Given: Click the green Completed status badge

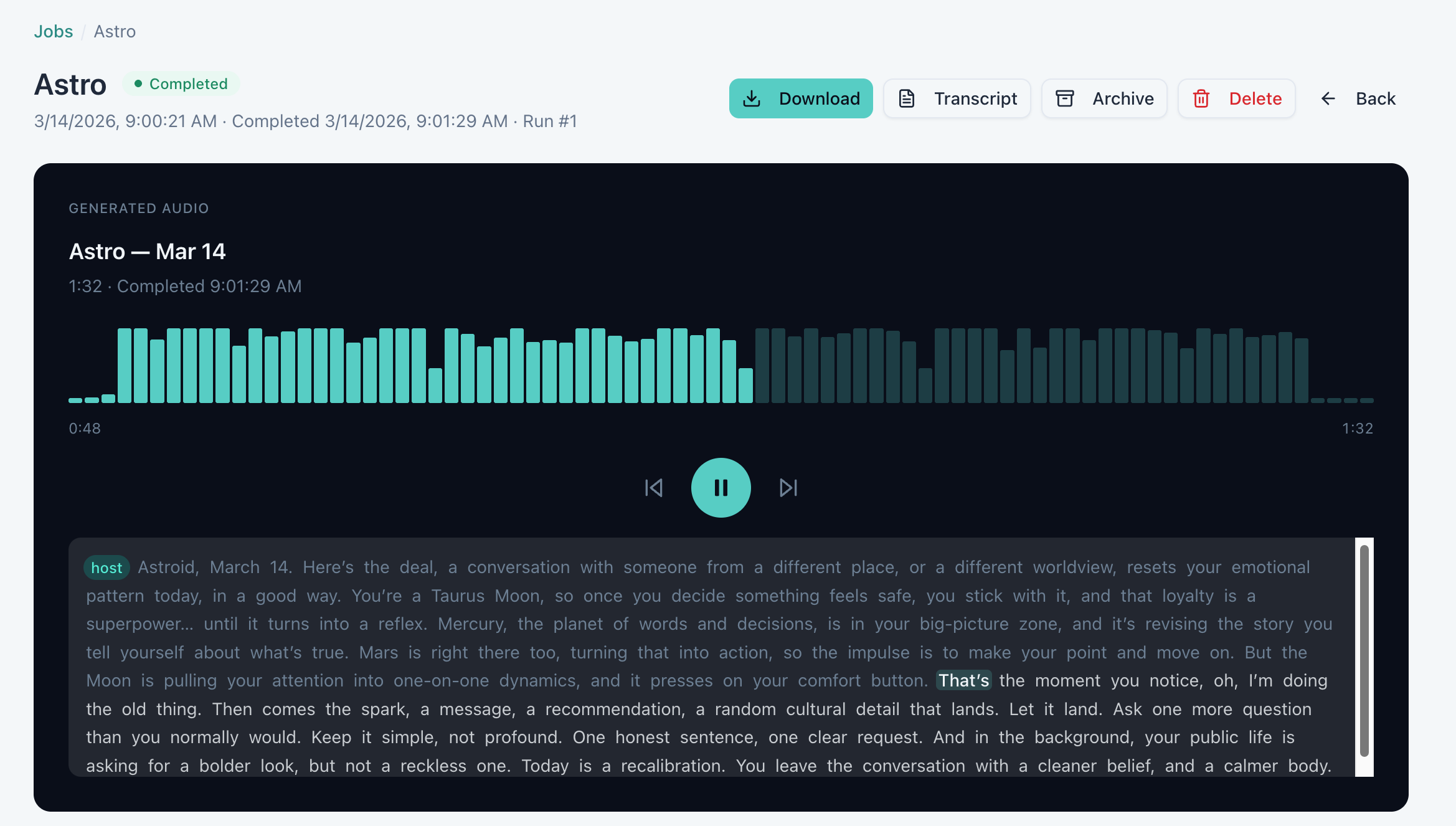Looking at the screenshot, I should [x=181, y=83].
